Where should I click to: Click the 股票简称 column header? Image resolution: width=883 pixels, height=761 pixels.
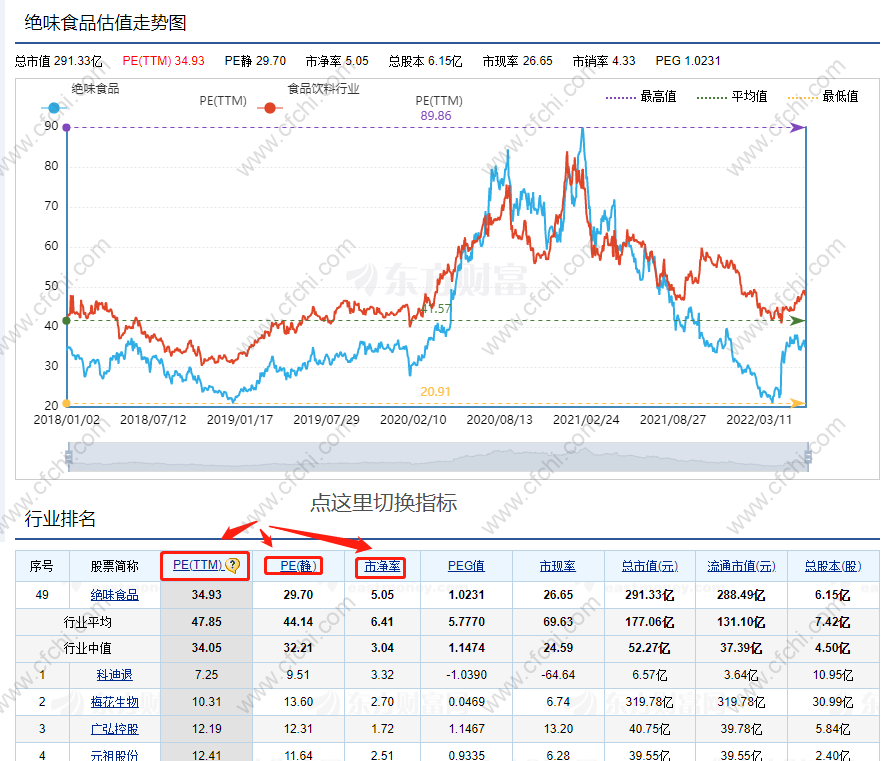[x=114, y=566]
